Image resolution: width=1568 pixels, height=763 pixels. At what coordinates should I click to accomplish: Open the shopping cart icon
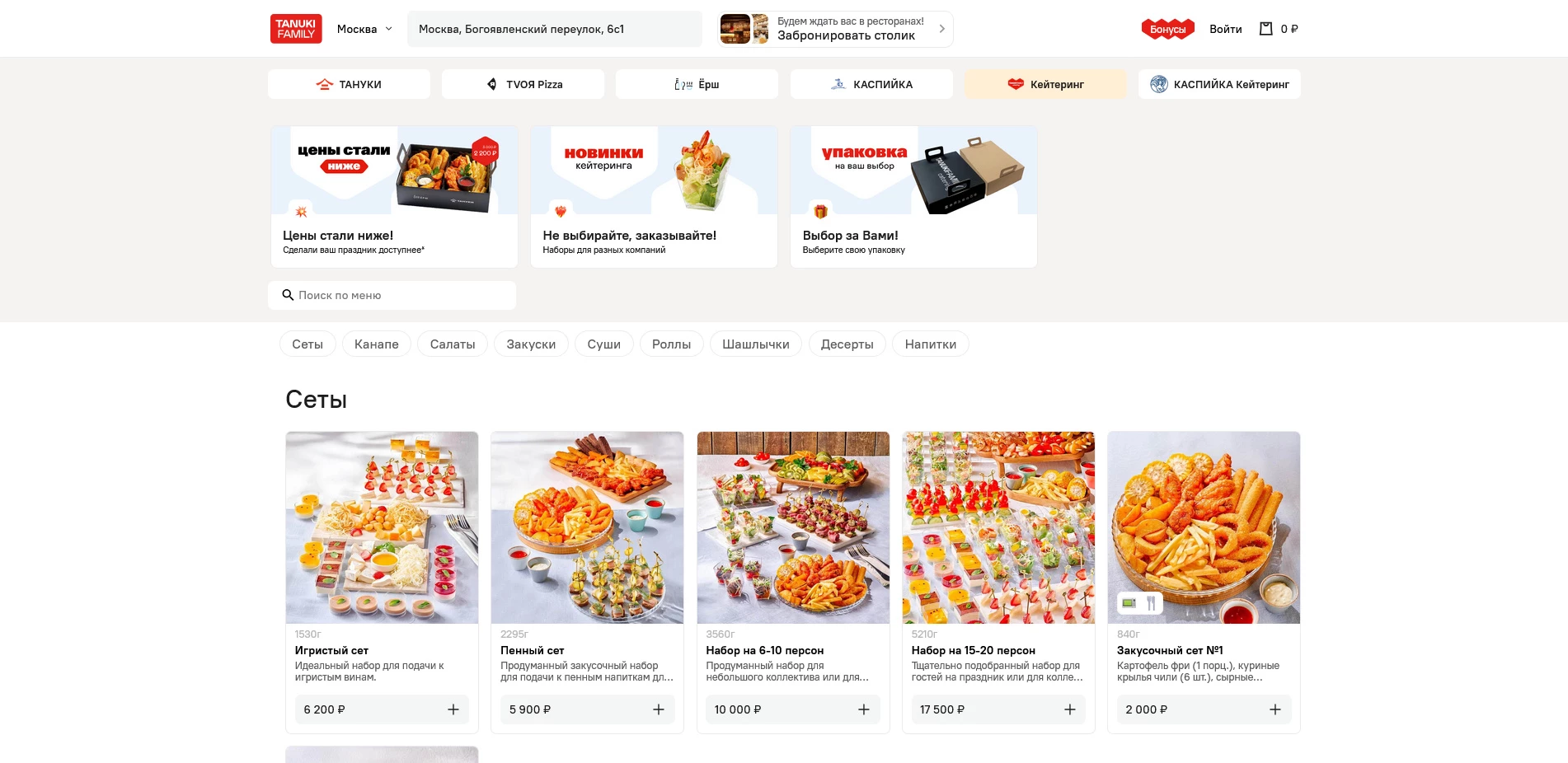(1266, 29)
